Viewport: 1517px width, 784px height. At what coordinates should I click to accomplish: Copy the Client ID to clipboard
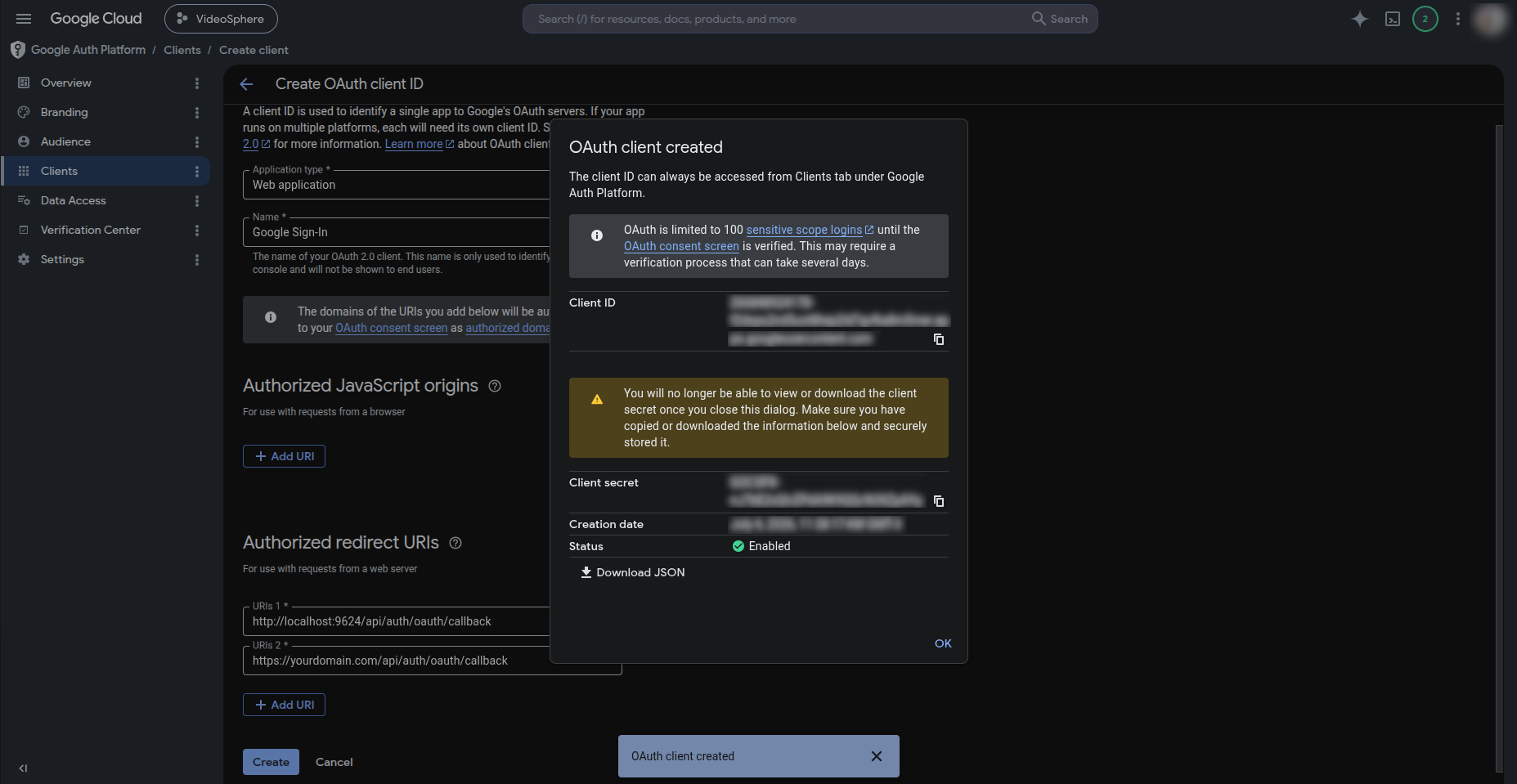[939, 339]
